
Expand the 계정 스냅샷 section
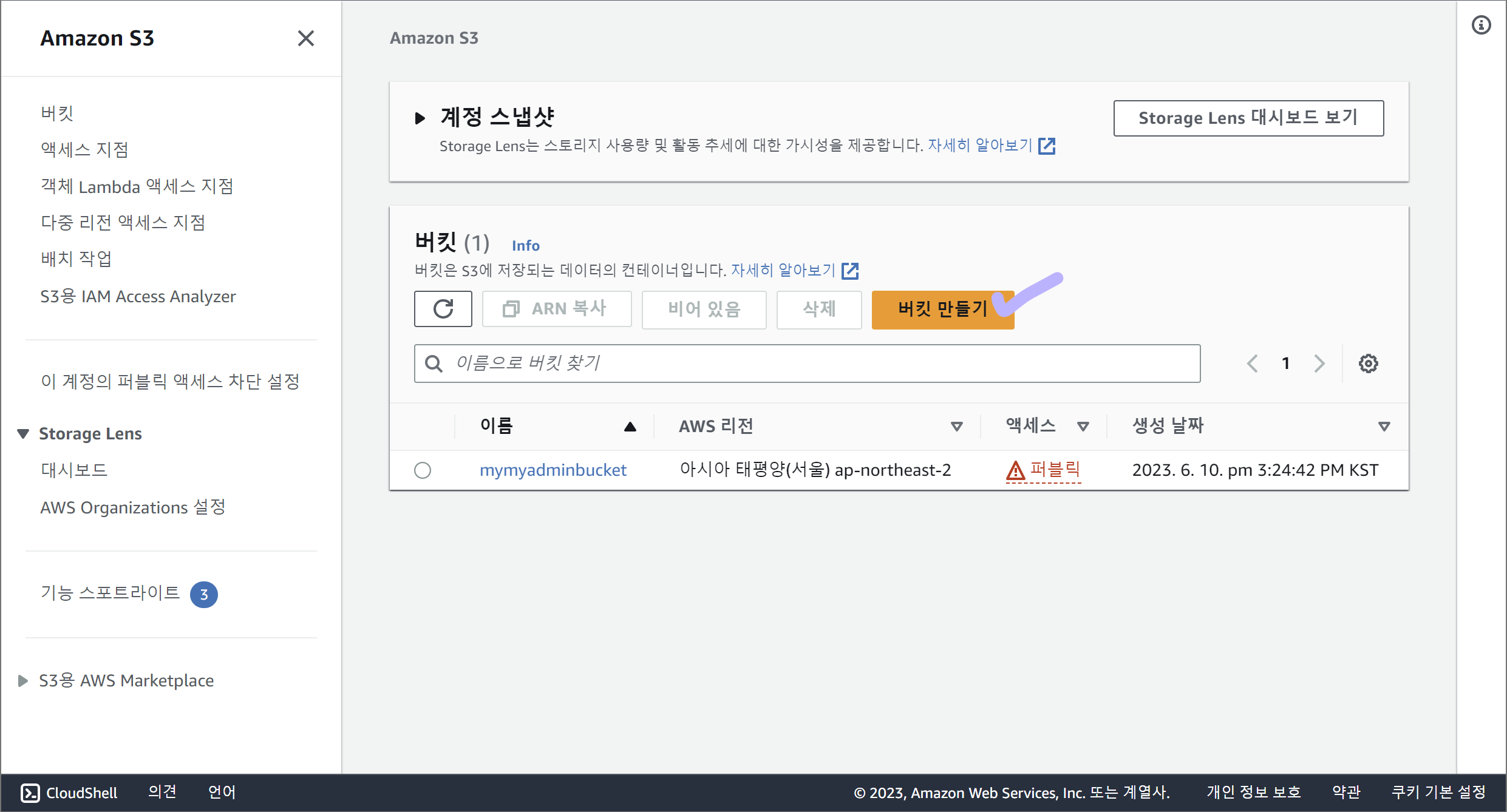(x=420, y=118)
